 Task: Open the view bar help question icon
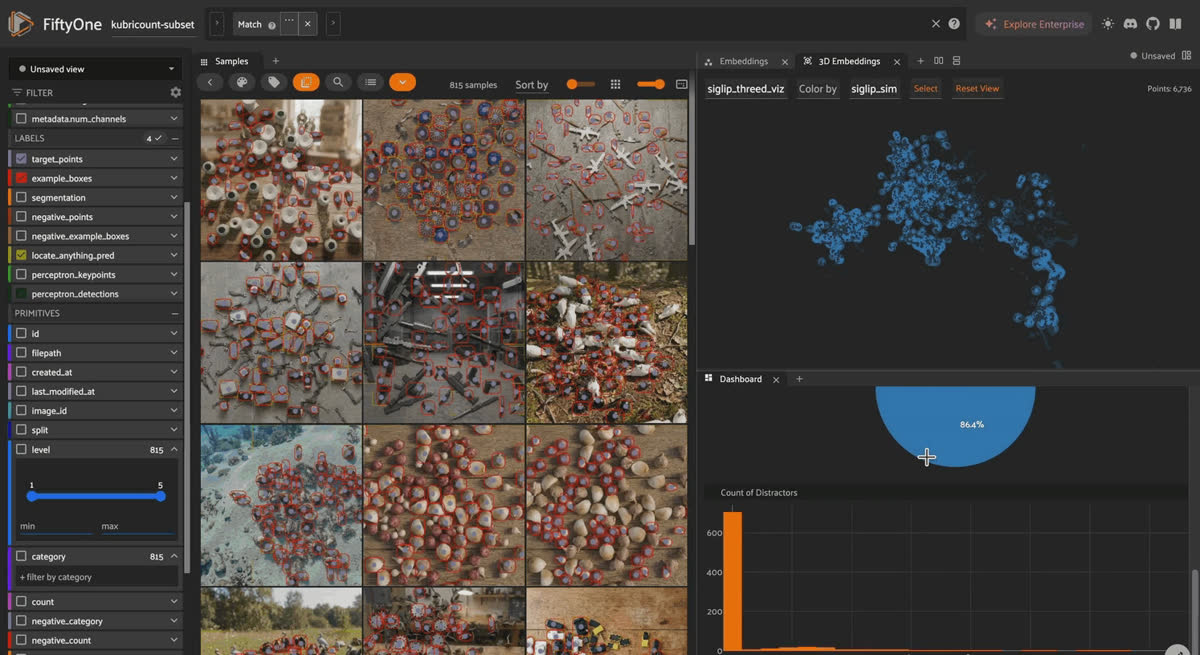tap(954, 24)
